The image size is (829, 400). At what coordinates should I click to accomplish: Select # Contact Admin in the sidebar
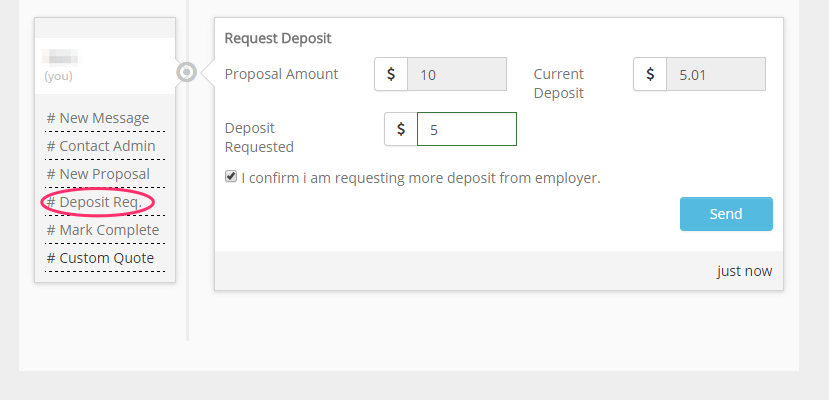(x=101, y=146)
